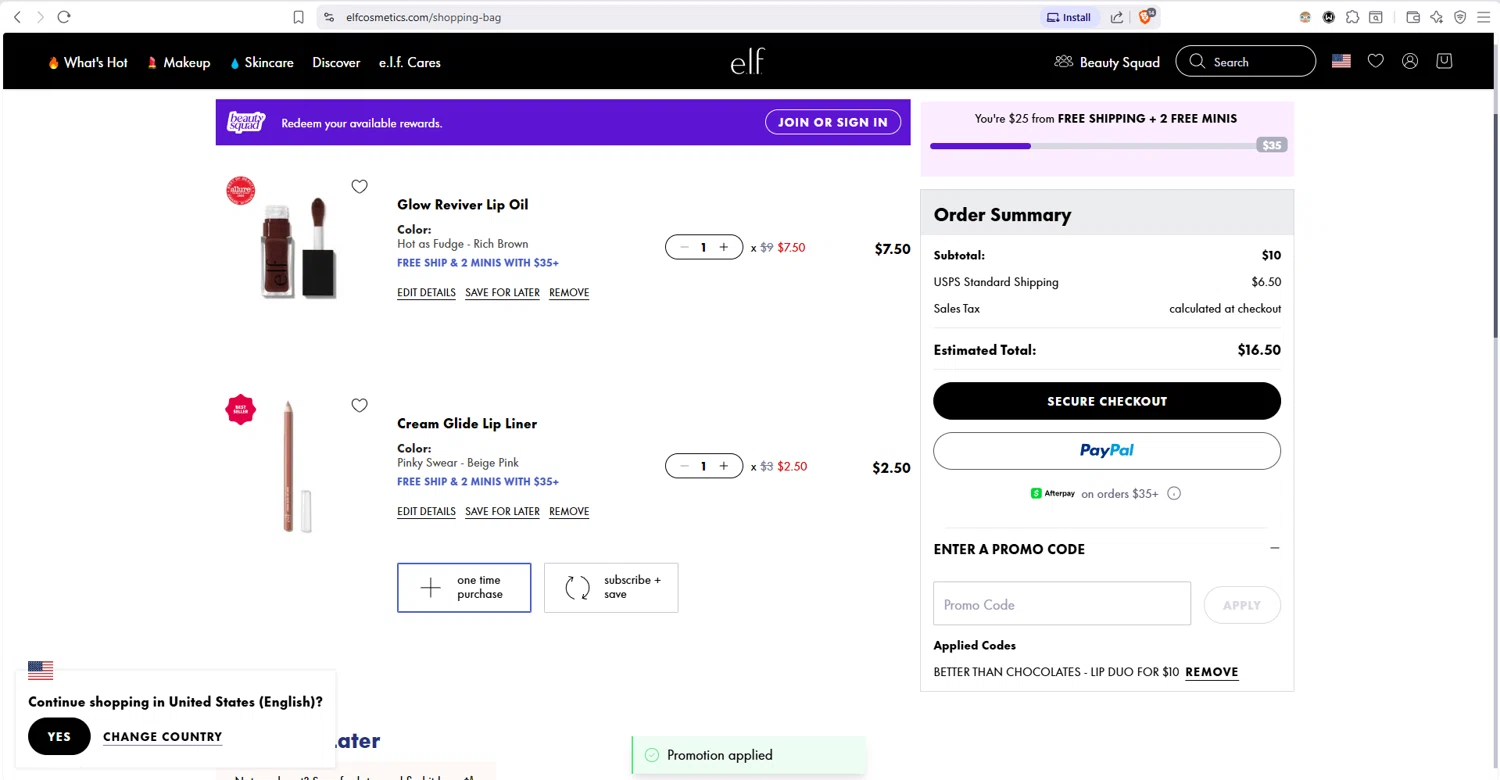Viewport: 1500px width, 780px height.
Task: Bookmark this page in the browser
Action: [x=298, y=17]
